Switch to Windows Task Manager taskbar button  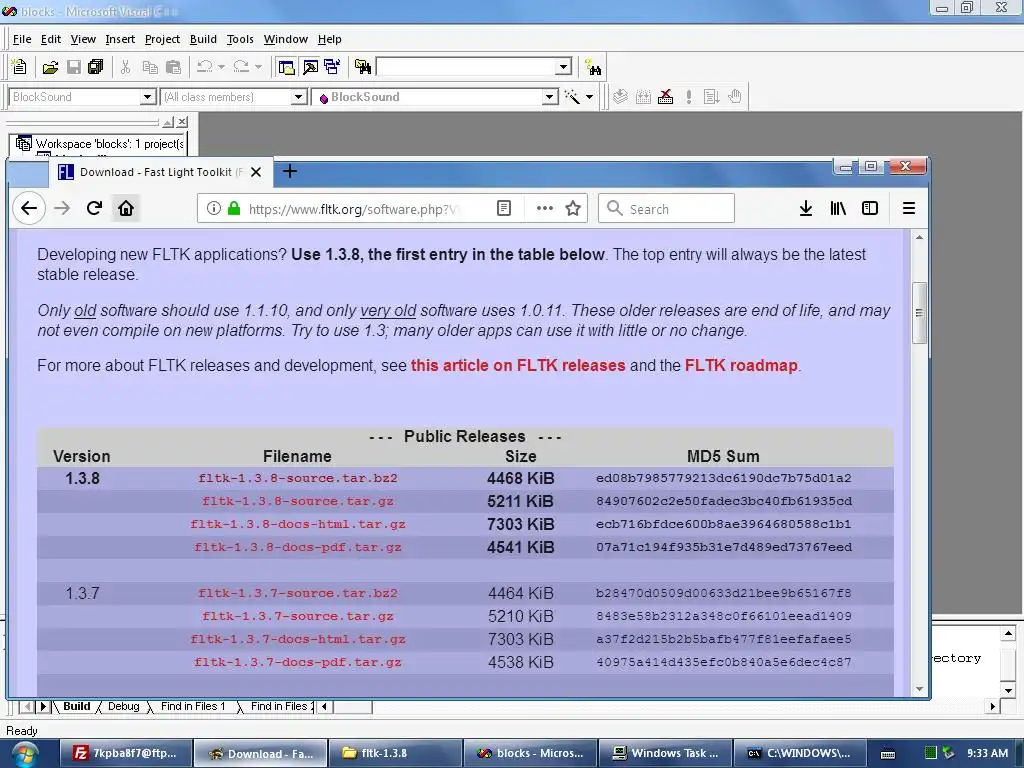point(664,753)
